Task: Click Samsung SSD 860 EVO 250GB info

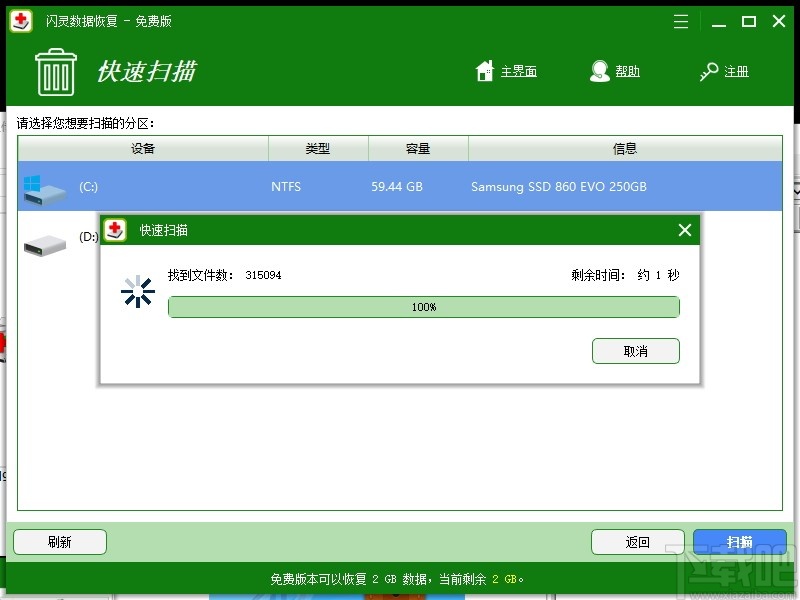Action: click(559, 187)
